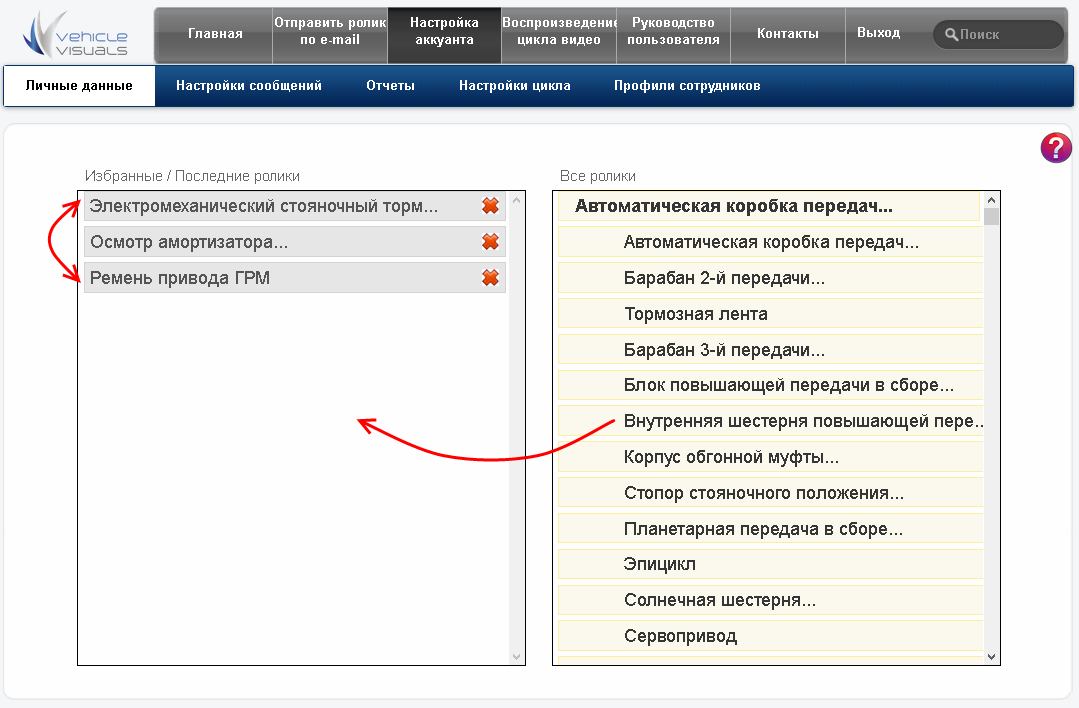Open the red question mark help icon
Viewport: 1079px width, 708px height.
pos(1056,148)
